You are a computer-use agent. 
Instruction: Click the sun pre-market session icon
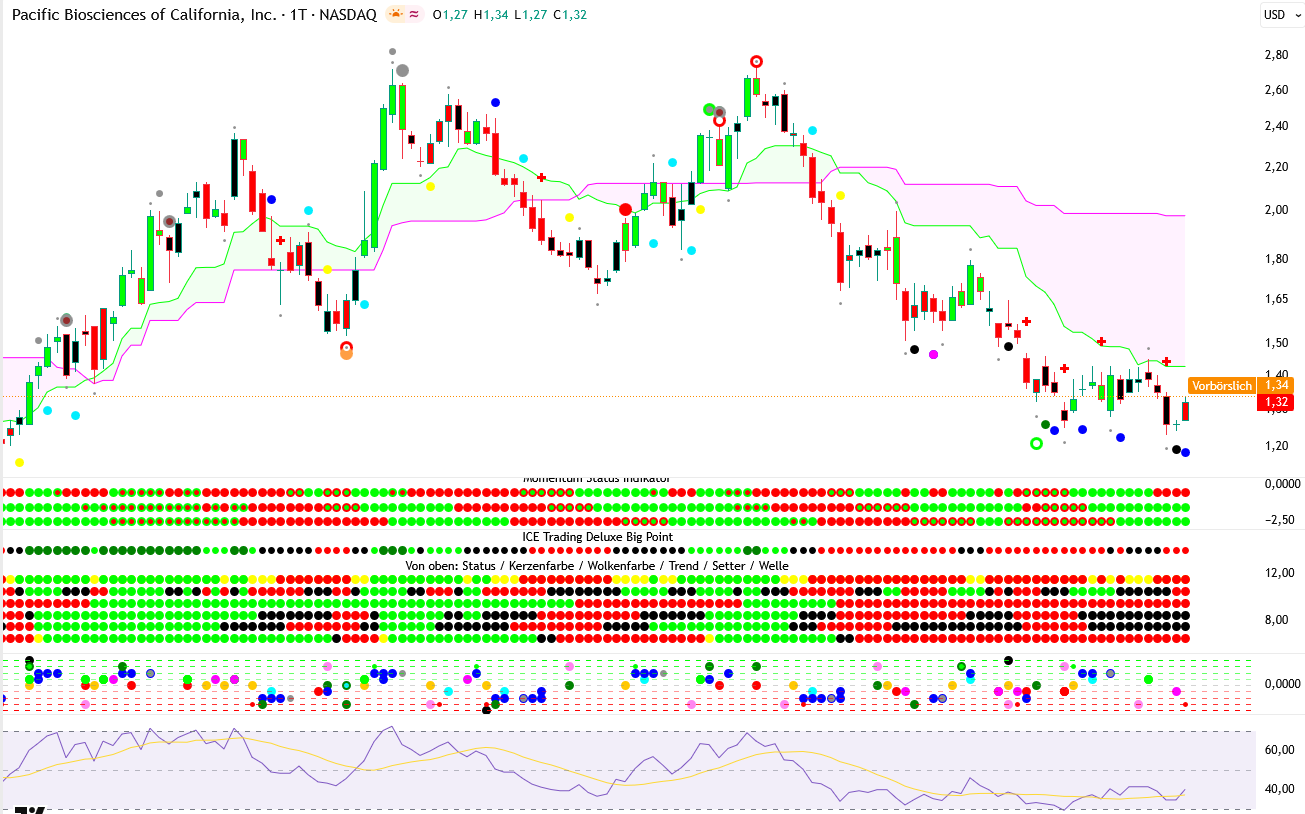(x=396, y=15)
